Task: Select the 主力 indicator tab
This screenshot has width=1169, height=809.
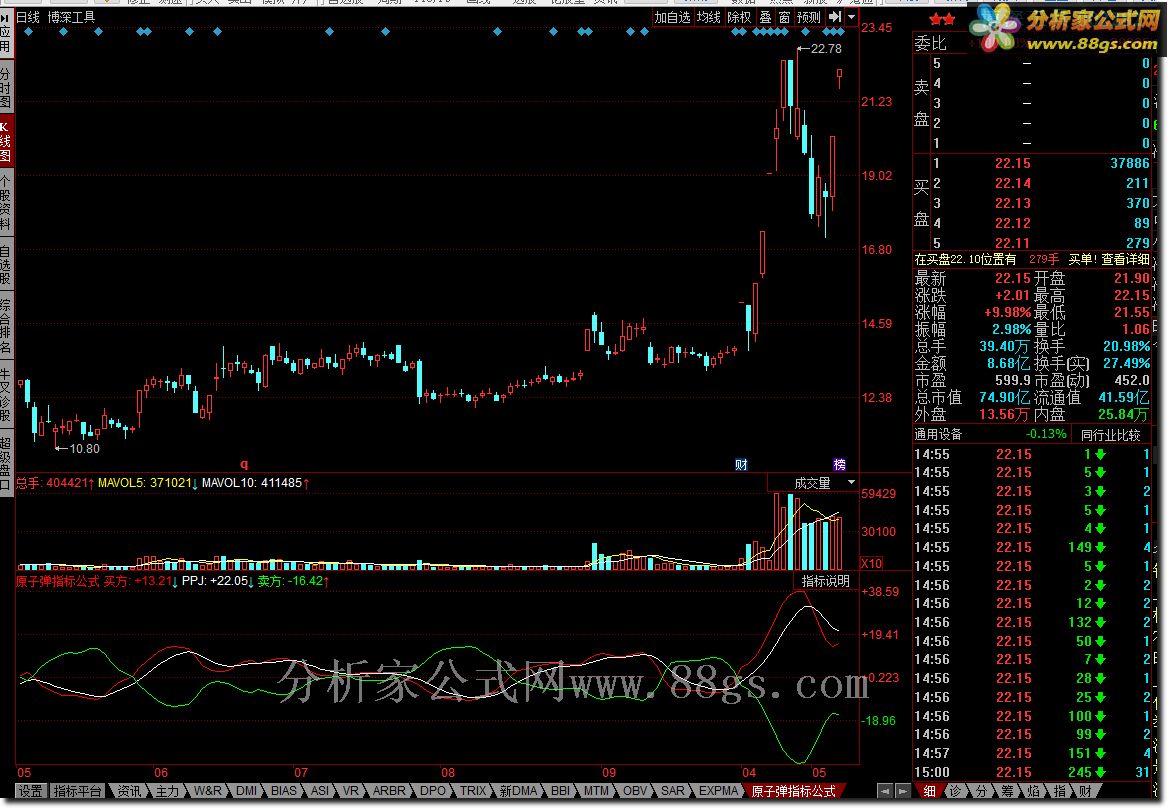Action: click(x=167, y=791)
